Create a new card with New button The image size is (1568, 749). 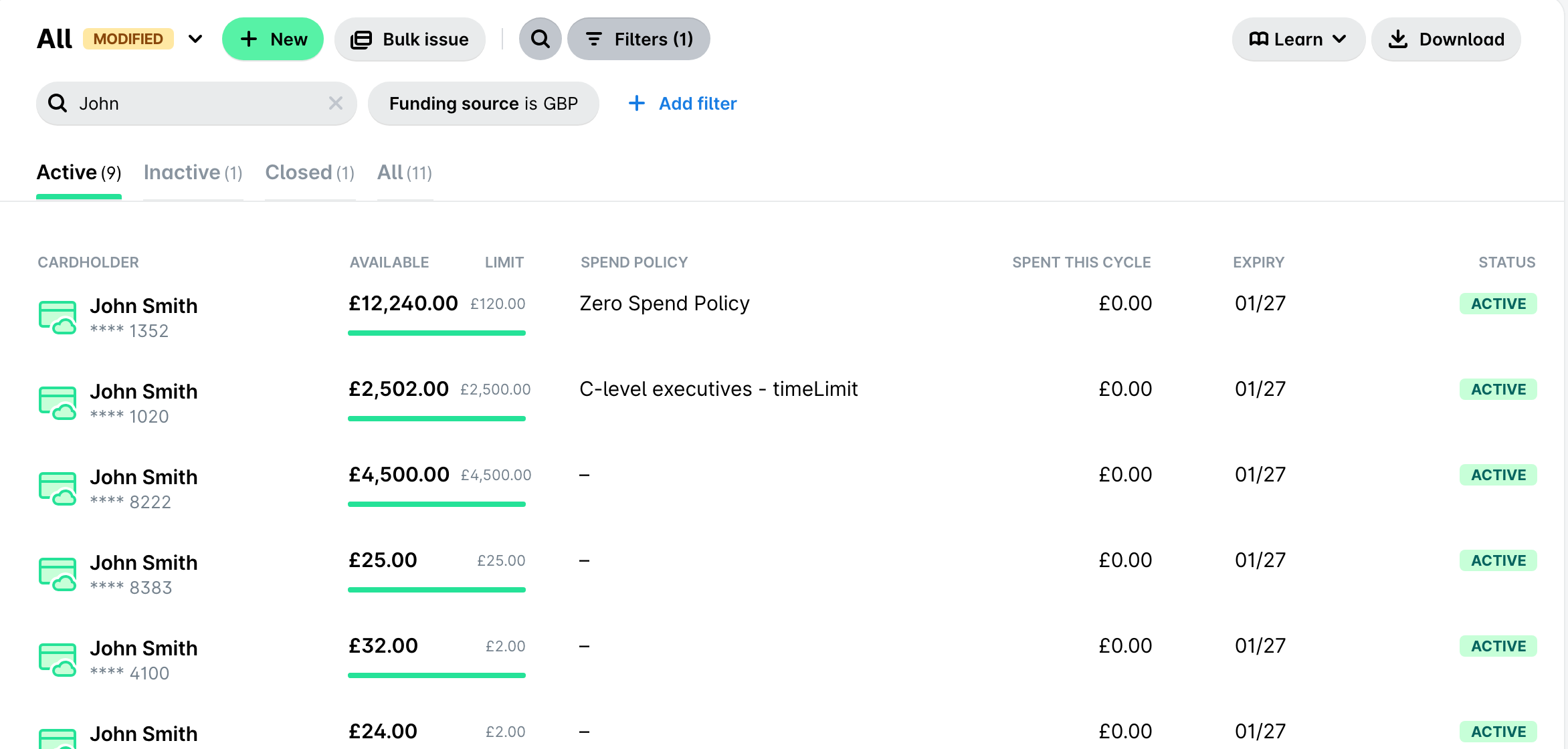(x=273, y=39)
